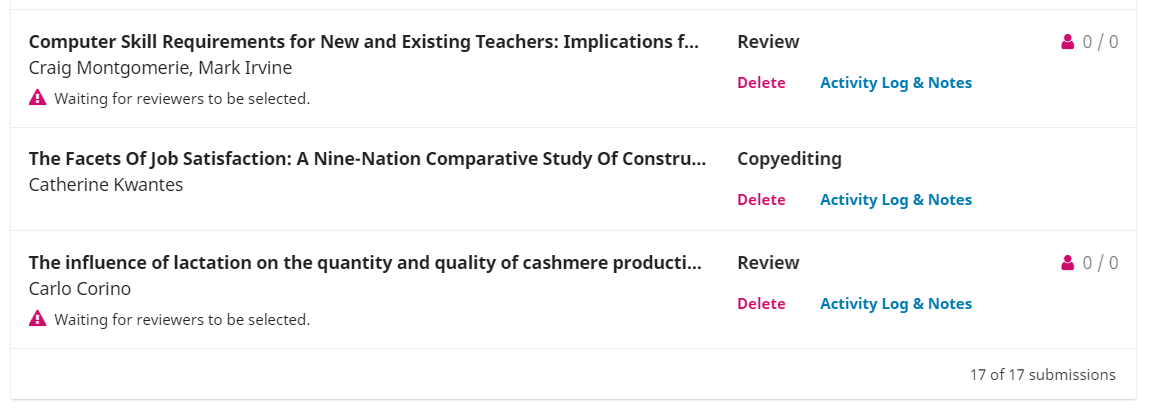Click the Review stage label for Computer Skill submission
This screenshot has width=1150, height=411.
768,42
